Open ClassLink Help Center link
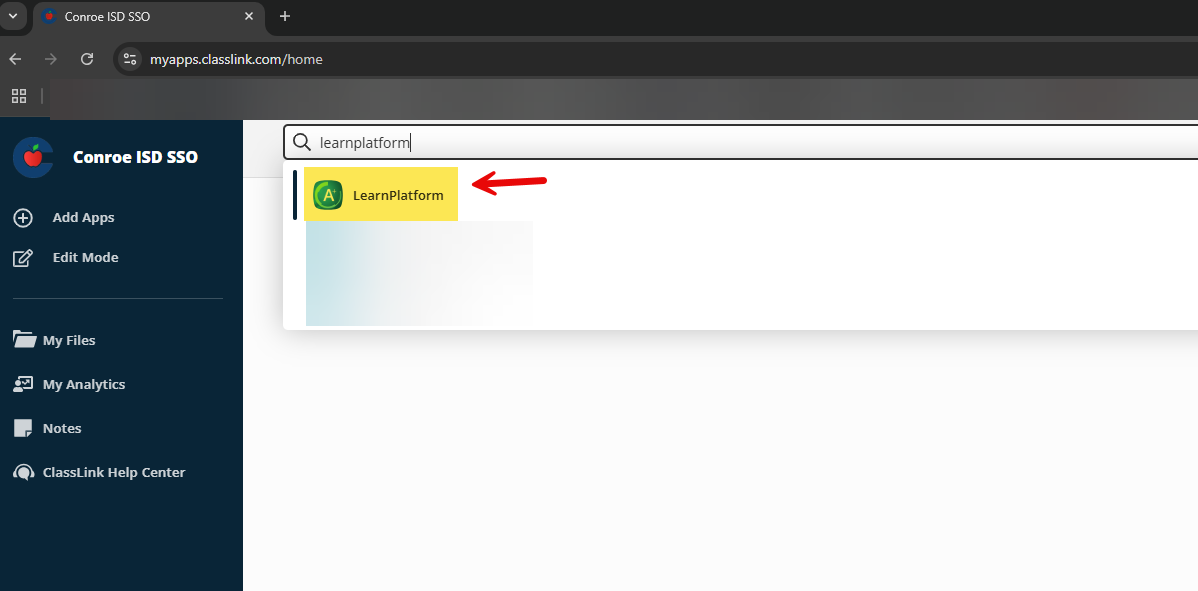The width and height of the screenshot is (1198, 591). tap(114, 472)
